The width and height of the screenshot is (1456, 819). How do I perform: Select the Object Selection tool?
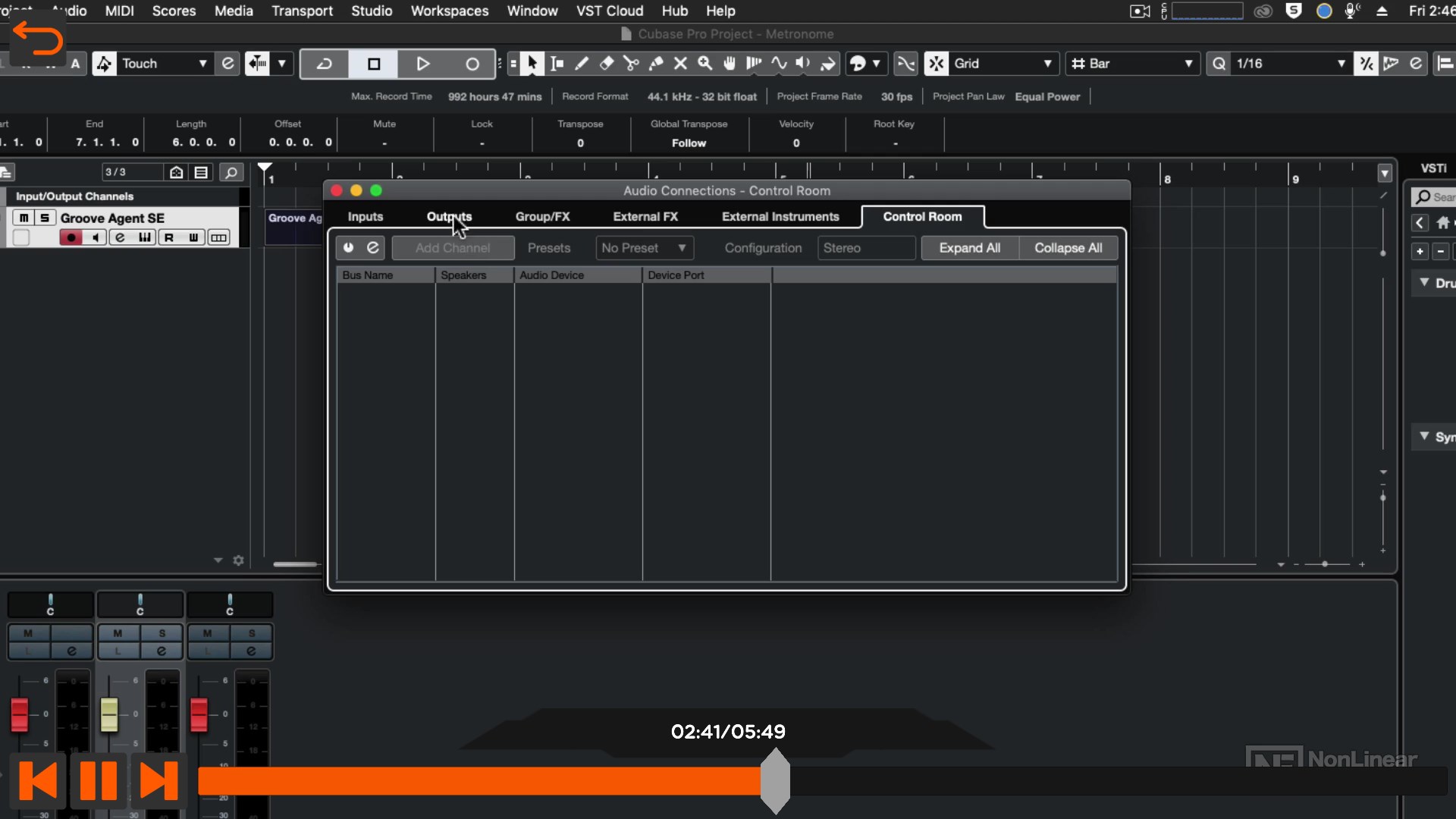pos(533,64)
